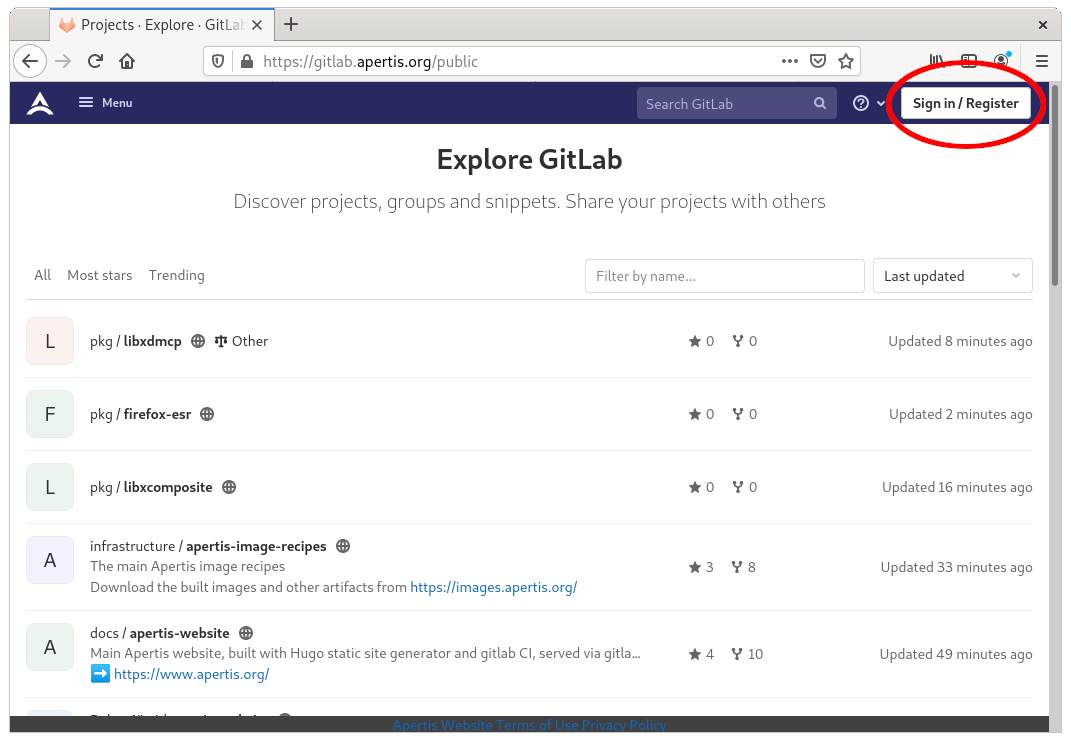Screen dimensions: 1071x742
Task: Open the Help dropdown in the GitLab header
Action: (x=868, y=103)
